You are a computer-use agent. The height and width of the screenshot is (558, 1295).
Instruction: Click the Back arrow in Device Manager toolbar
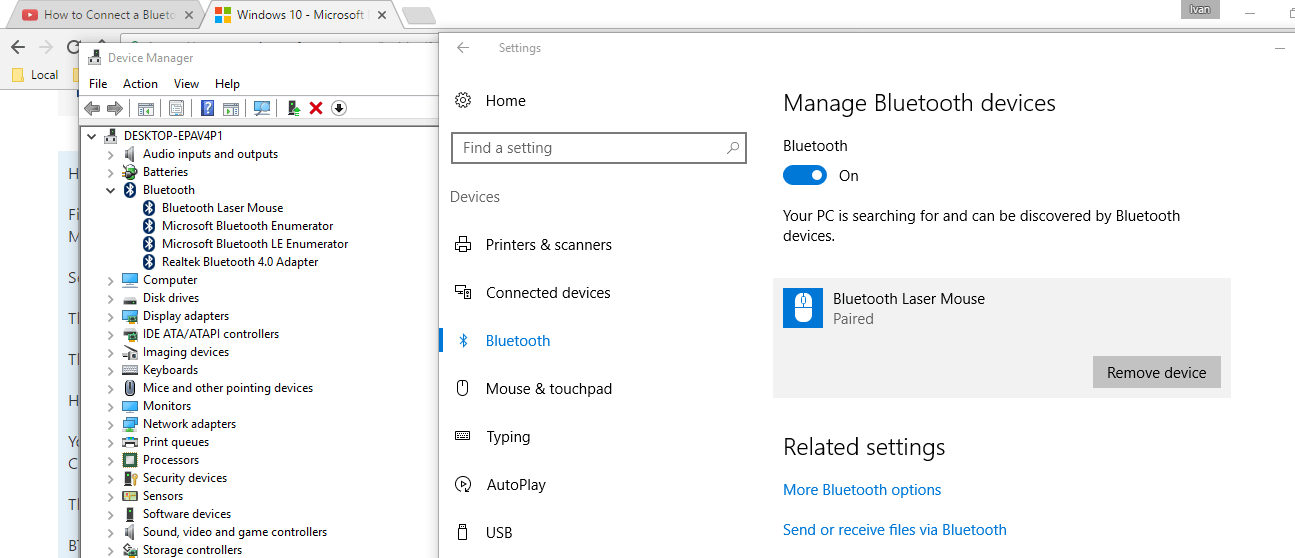92,108
